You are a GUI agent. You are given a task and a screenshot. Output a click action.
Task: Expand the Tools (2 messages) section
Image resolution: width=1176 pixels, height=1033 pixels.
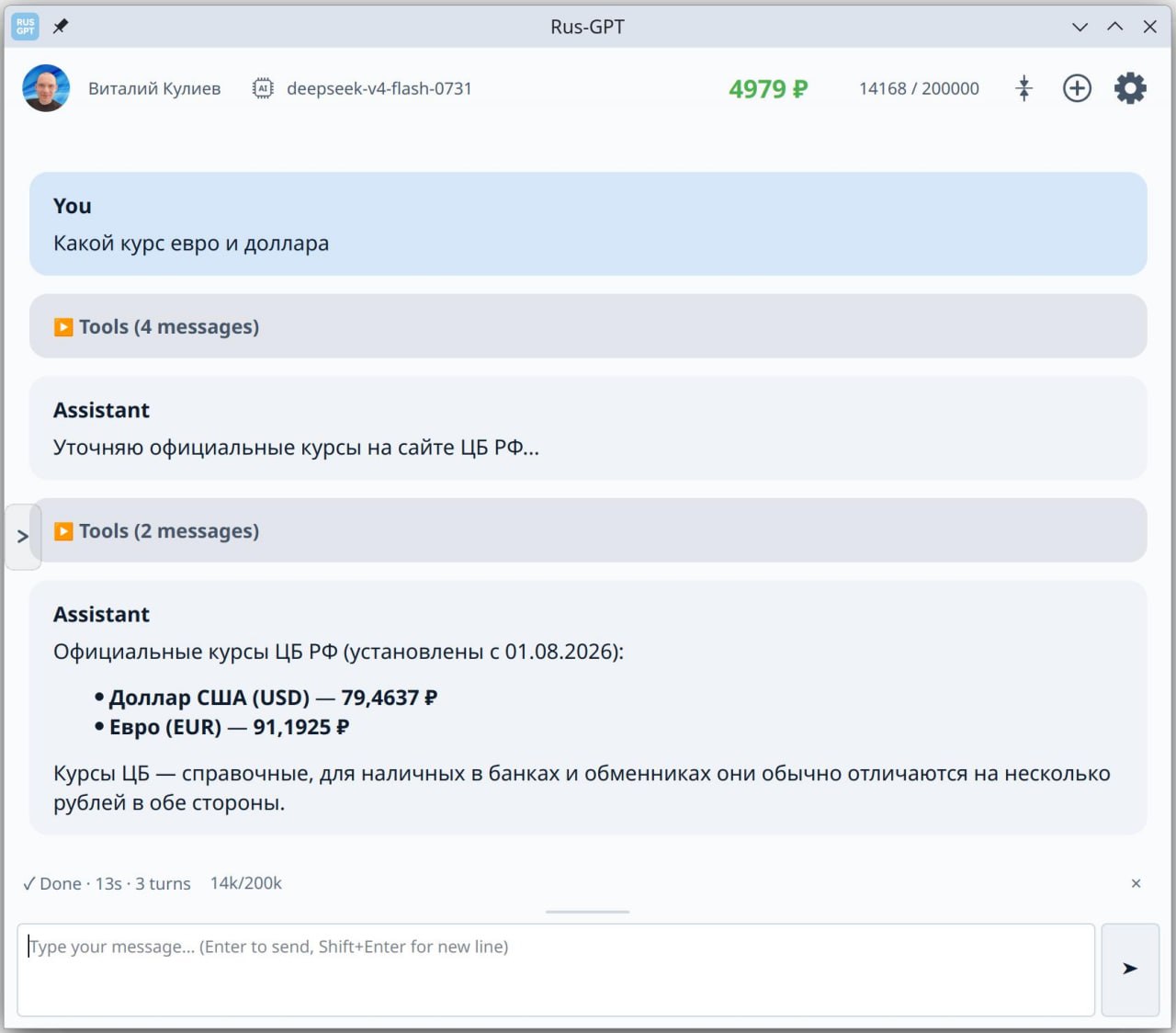click(x=588, y=530)
